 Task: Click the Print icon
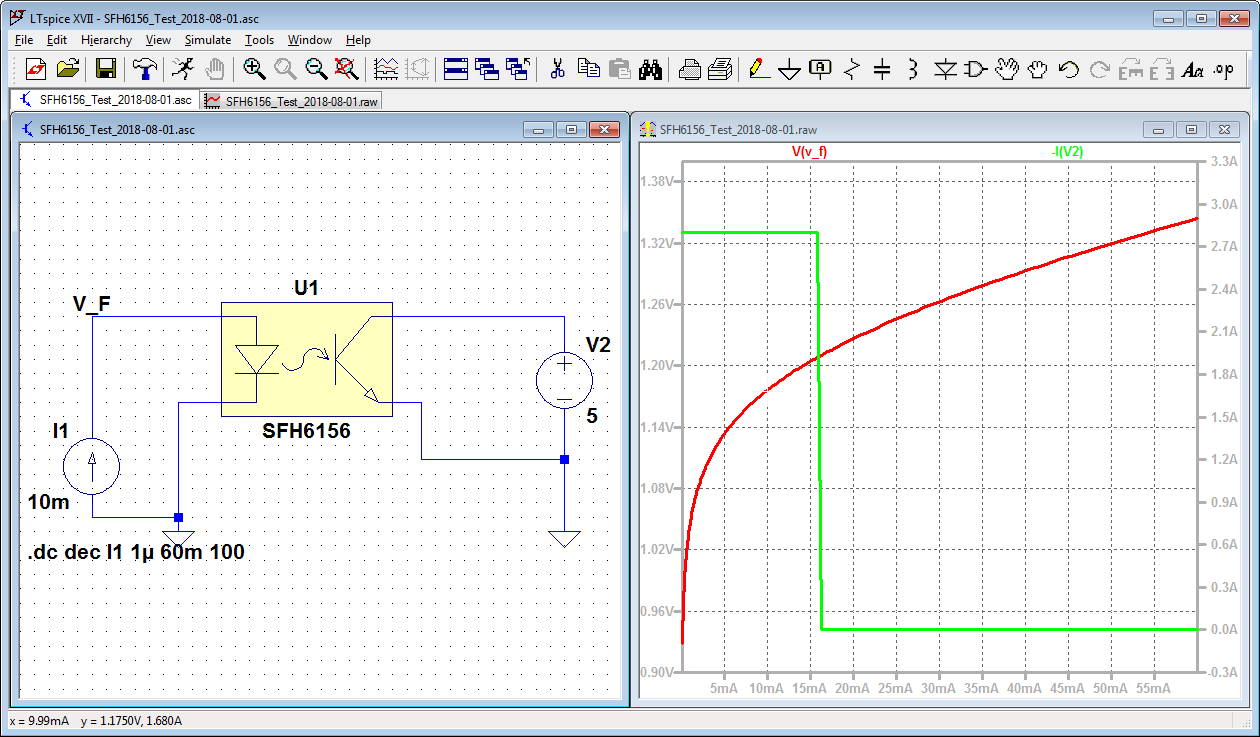(x=720, y=69)
